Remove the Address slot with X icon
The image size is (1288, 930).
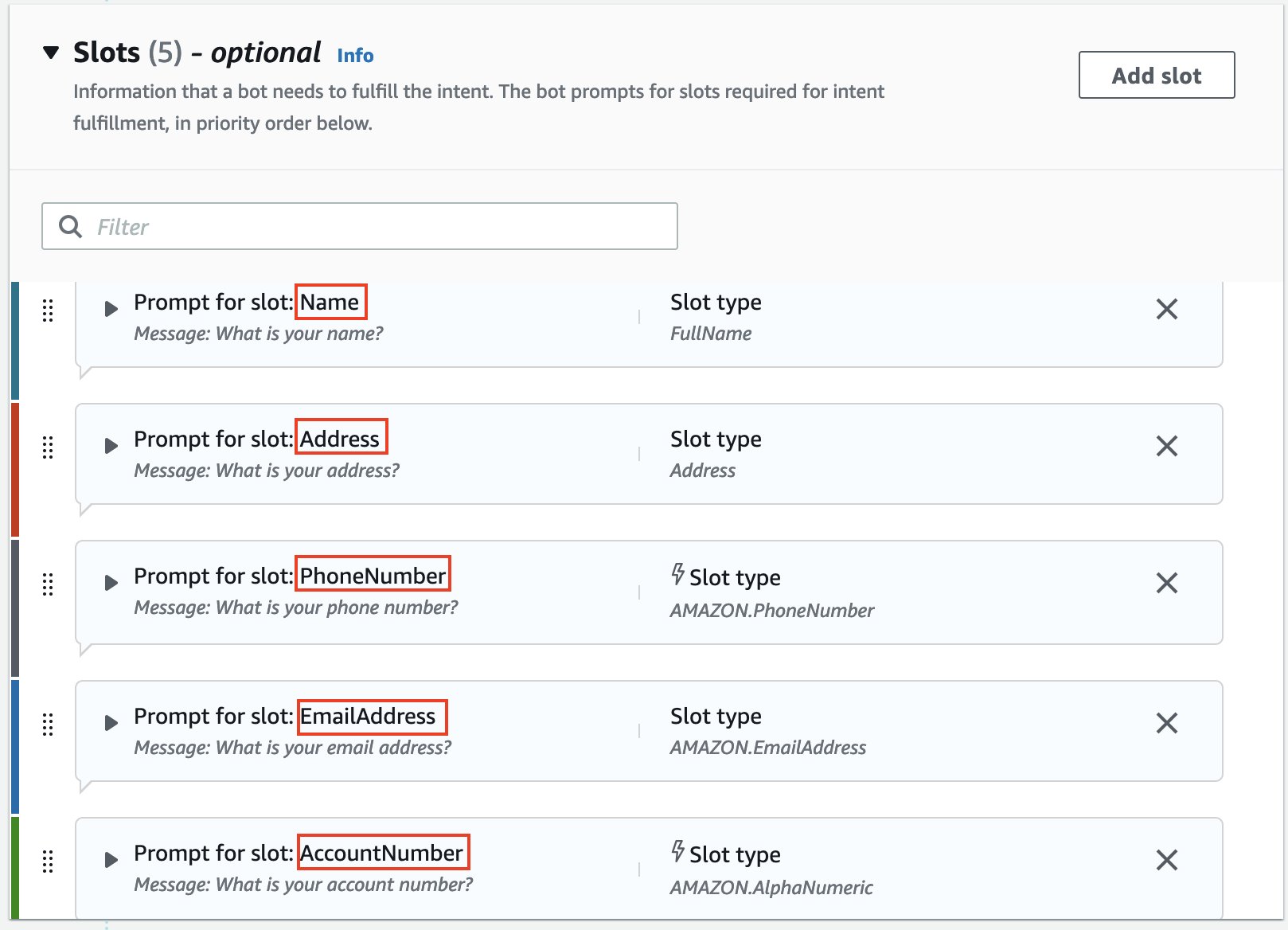pyautogui.click(x=1166, y=446)
